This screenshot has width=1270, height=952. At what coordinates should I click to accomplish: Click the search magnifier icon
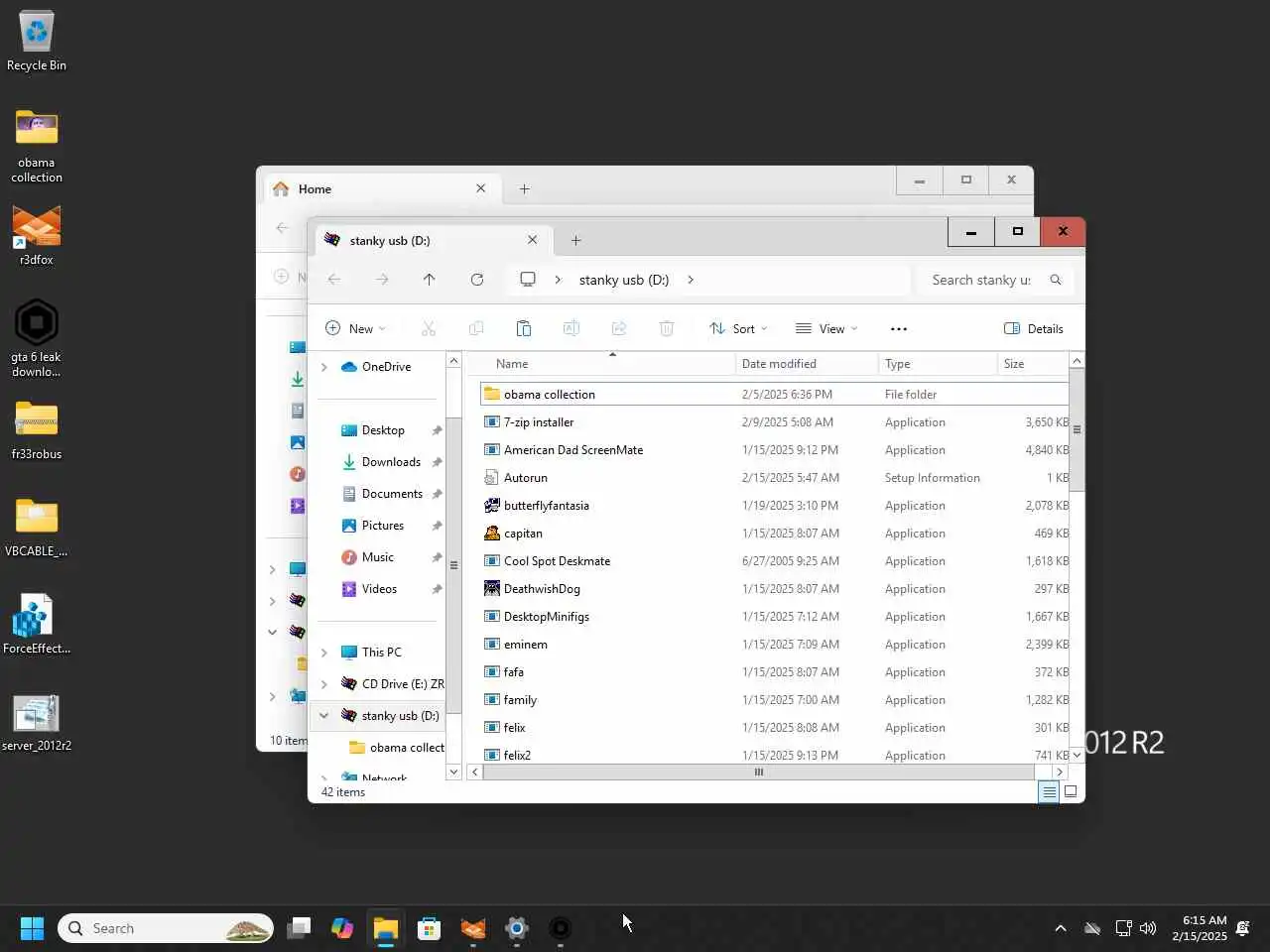(x=1056, y=280)
